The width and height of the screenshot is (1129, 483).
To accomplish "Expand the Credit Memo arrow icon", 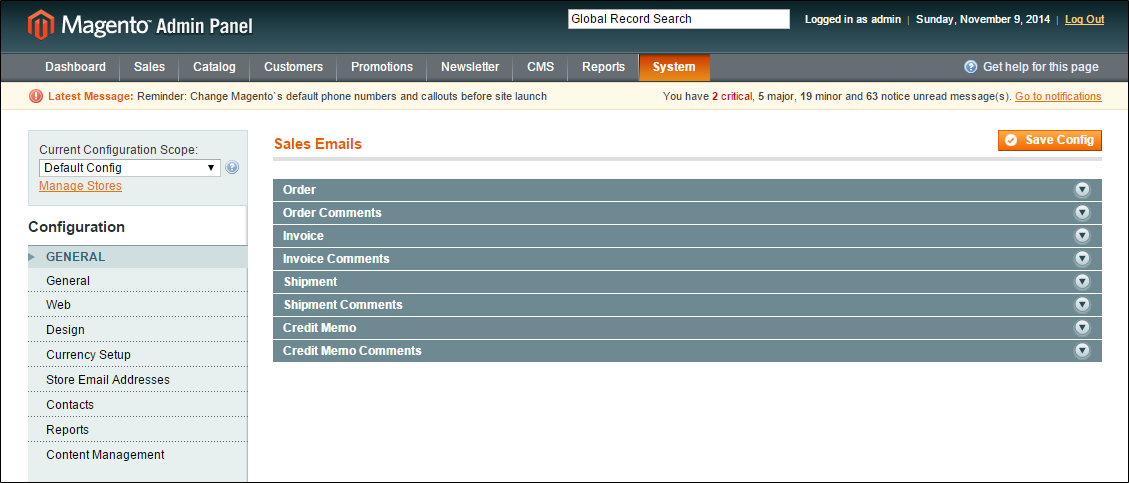I will coord(1082,328).
